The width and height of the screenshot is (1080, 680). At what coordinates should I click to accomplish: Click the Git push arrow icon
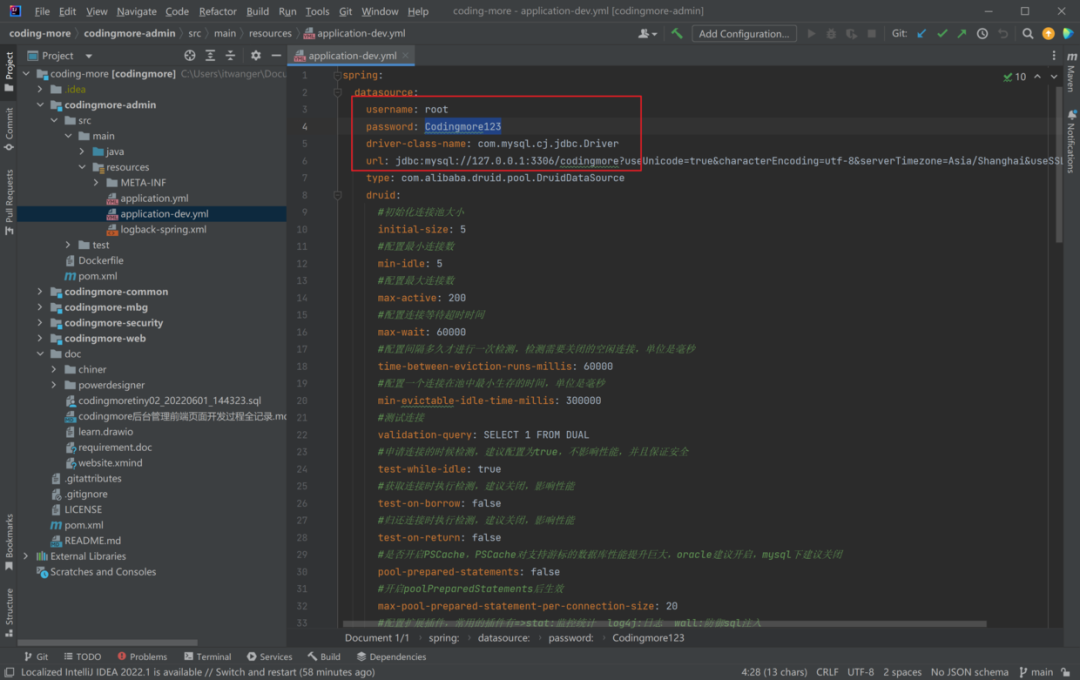[x=962, y=33]
